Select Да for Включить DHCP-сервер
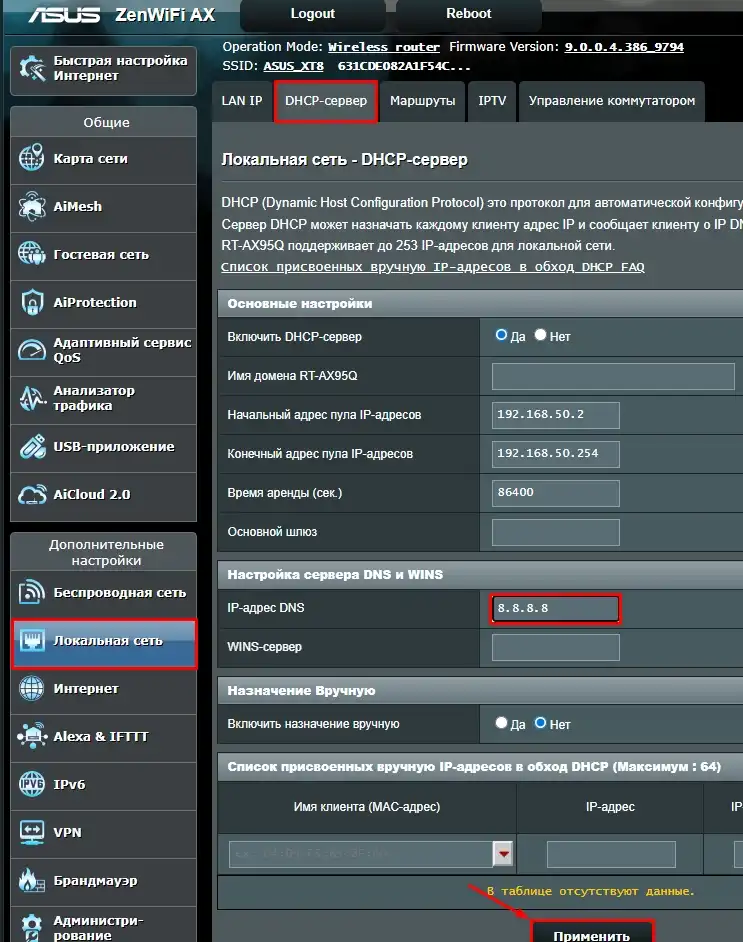This screenshot has height=942, width=743. [501, 335]
